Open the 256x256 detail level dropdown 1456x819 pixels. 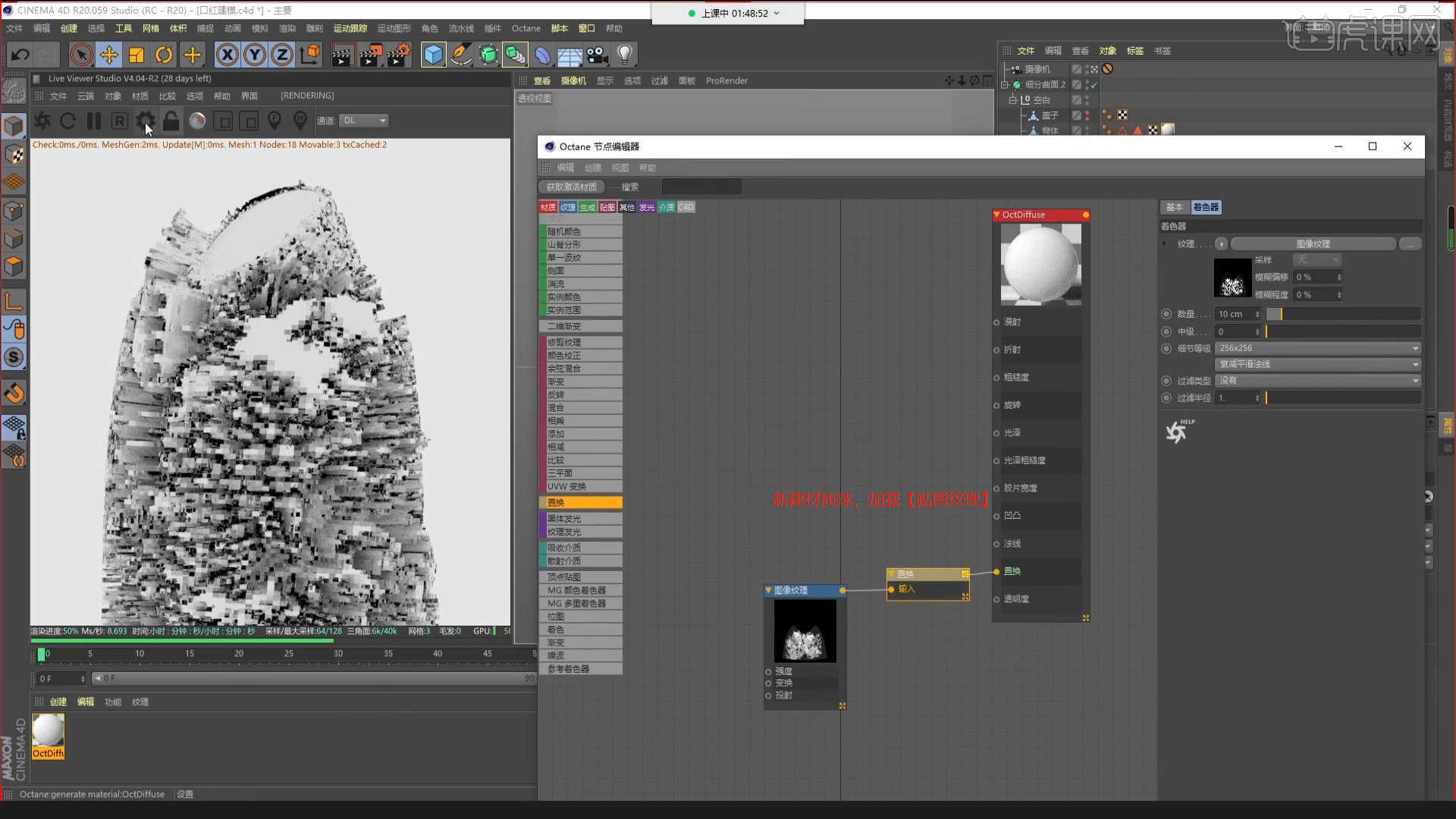1318,348
